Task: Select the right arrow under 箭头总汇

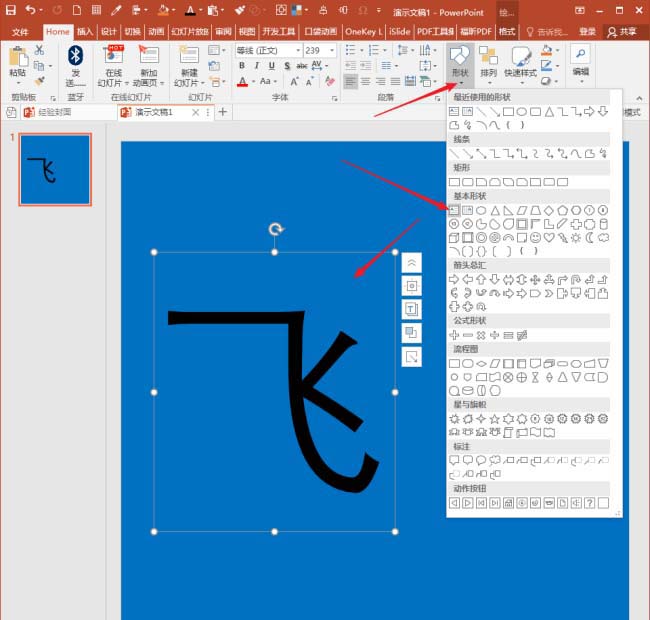Action: point(454,279)
